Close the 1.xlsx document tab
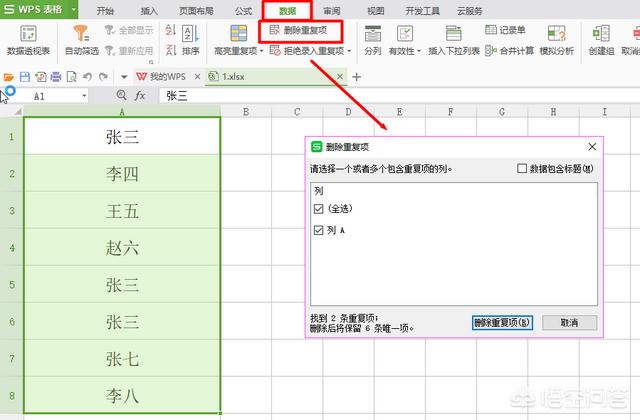This screenshot has width=640, height=420. coord(340,76)
